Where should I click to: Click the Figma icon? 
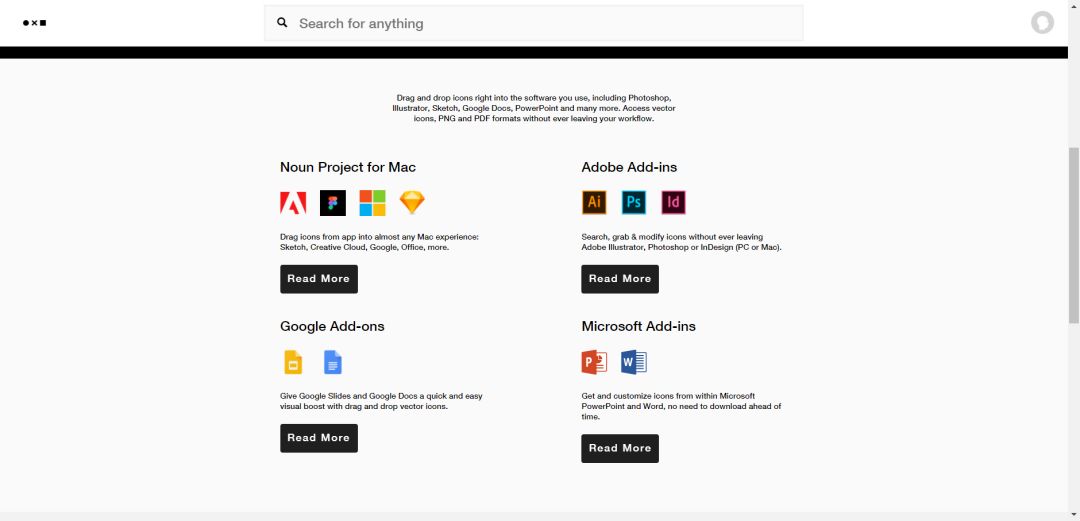tap(332, 203)
